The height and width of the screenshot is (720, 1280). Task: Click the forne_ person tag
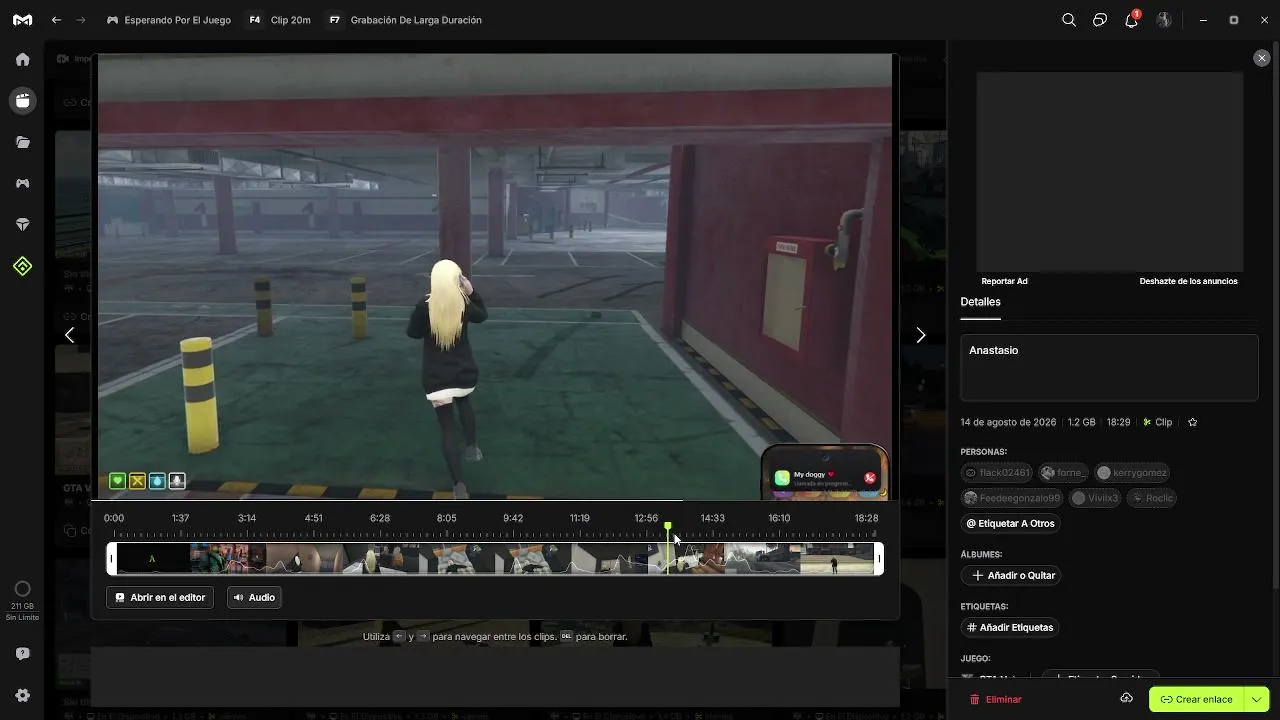click(1062, 473)
